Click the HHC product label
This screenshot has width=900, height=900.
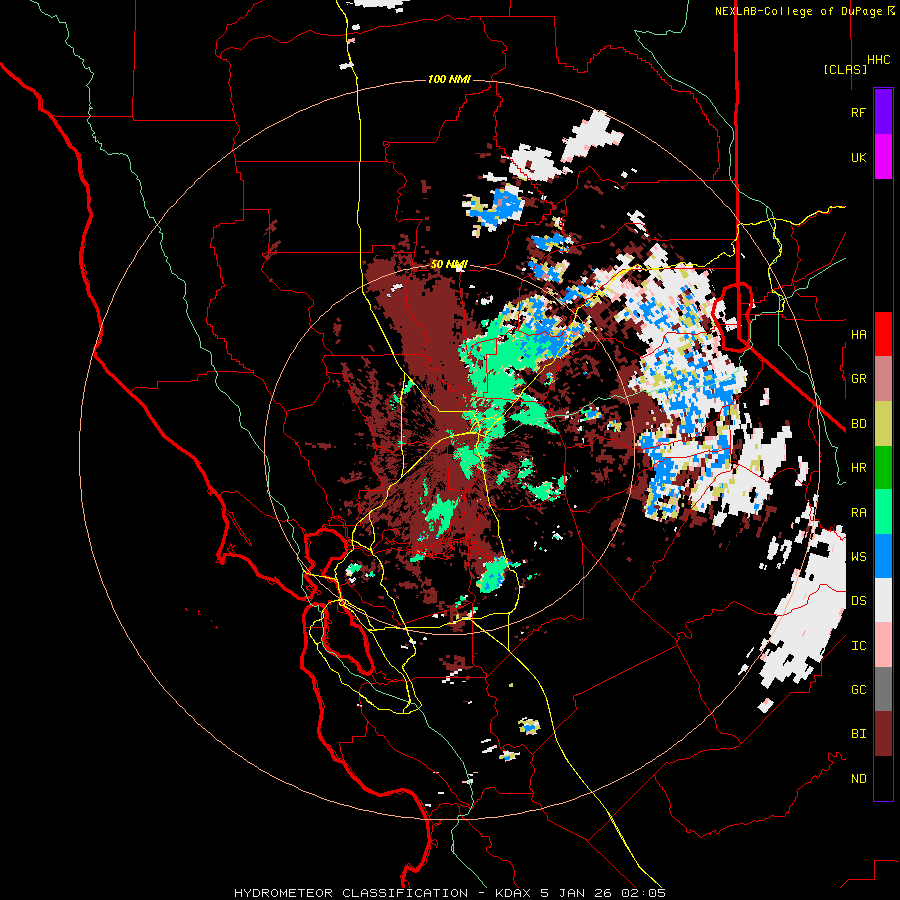879,60
